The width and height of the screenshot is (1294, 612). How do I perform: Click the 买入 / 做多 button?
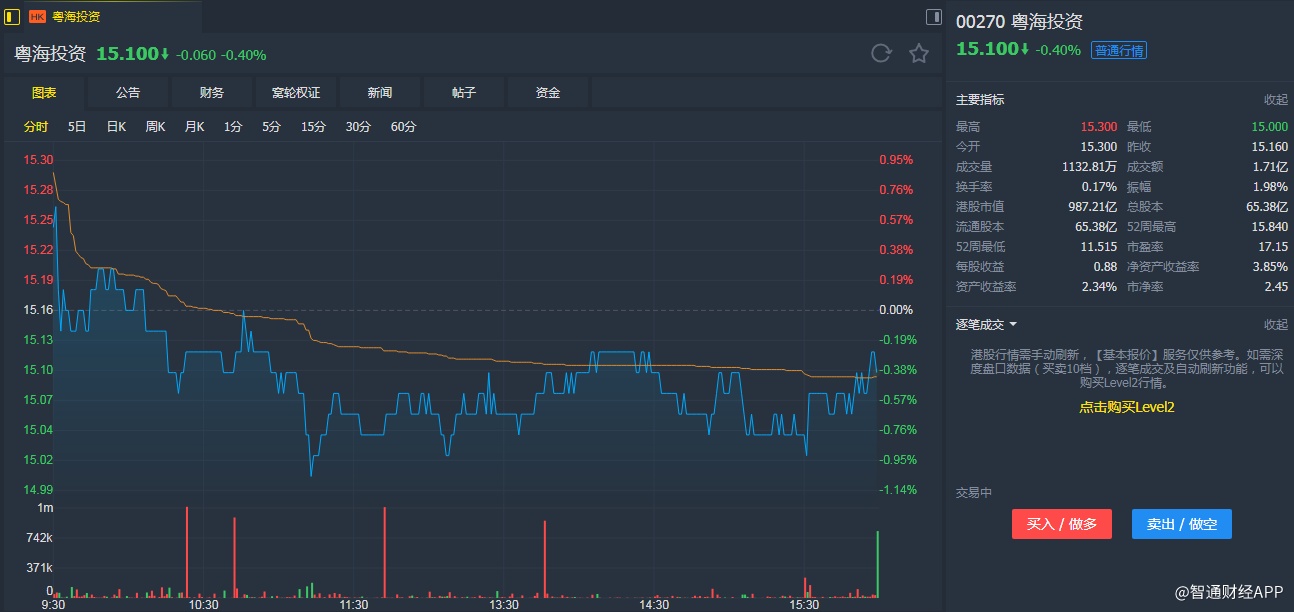coord(1062,524)
